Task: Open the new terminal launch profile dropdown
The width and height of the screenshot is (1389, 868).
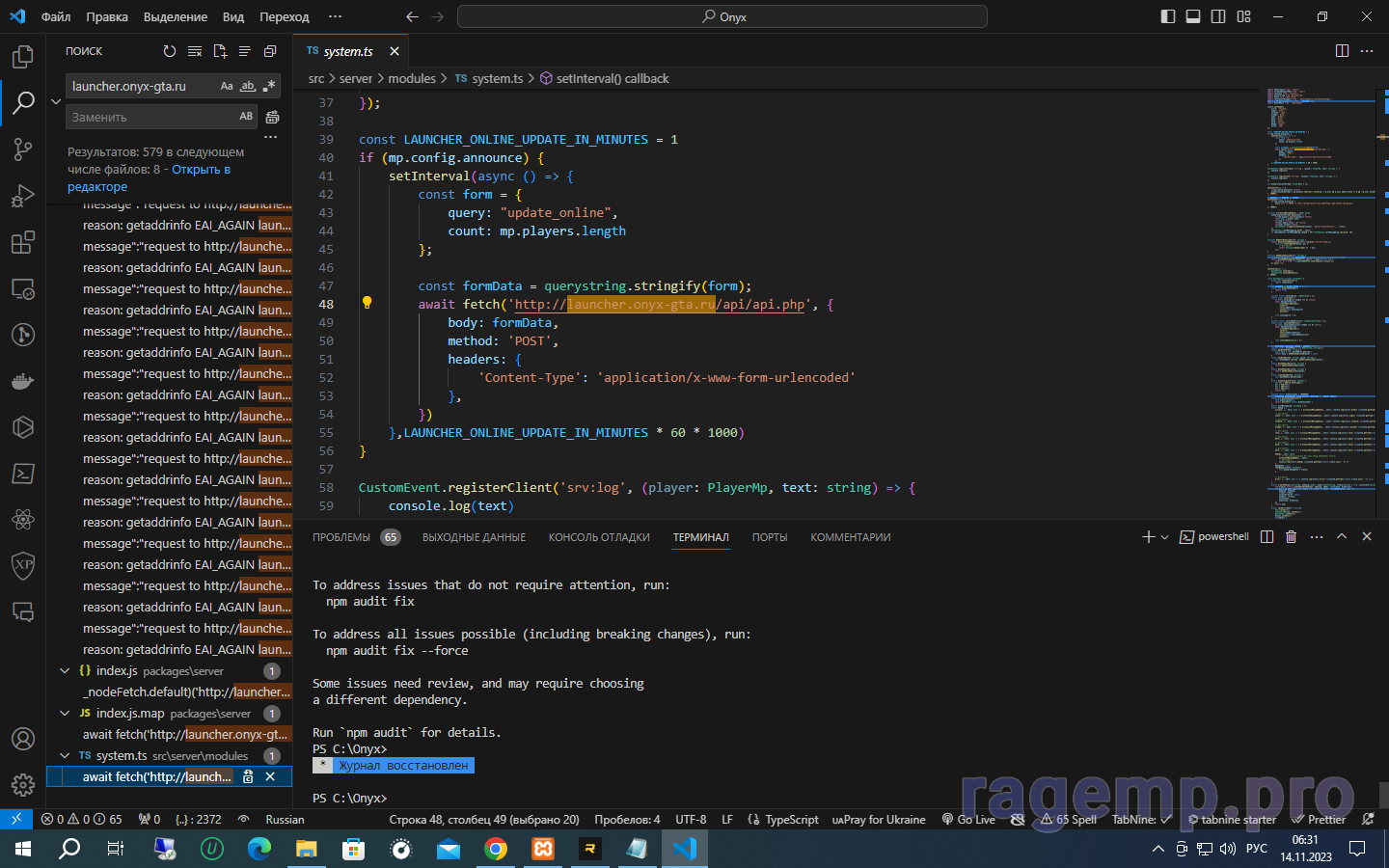Action: coord(1164,537)
